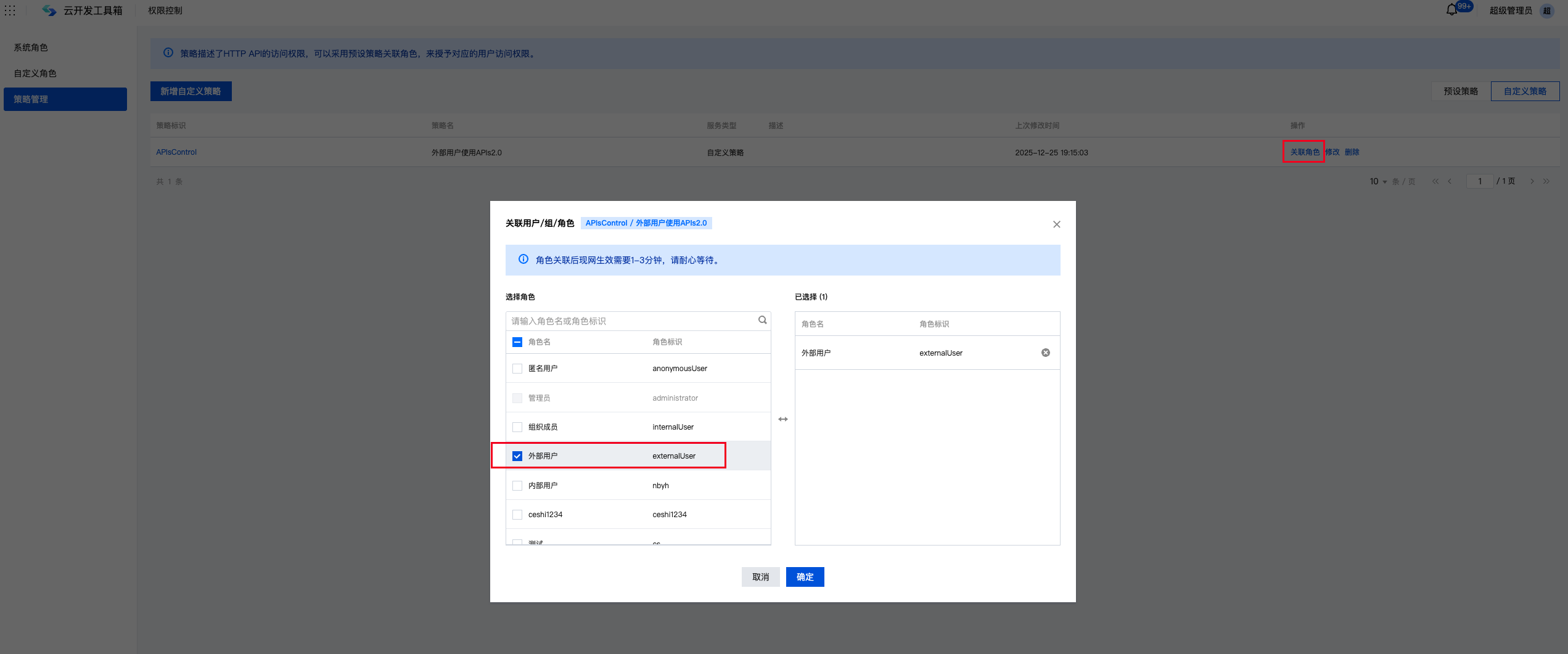Expand the 10 per page dropdown
The width and height of the screenshot is (1568, 654).
pyautogui.click(x=1378, y=181)
